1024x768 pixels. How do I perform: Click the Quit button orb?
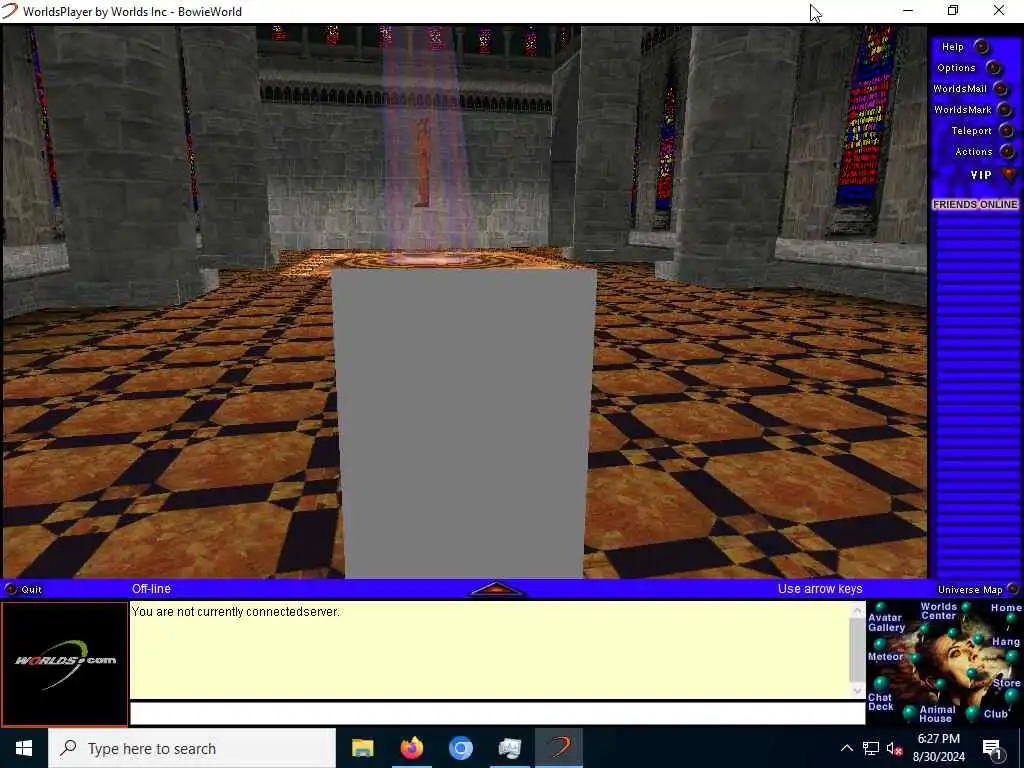click(10, 589)
